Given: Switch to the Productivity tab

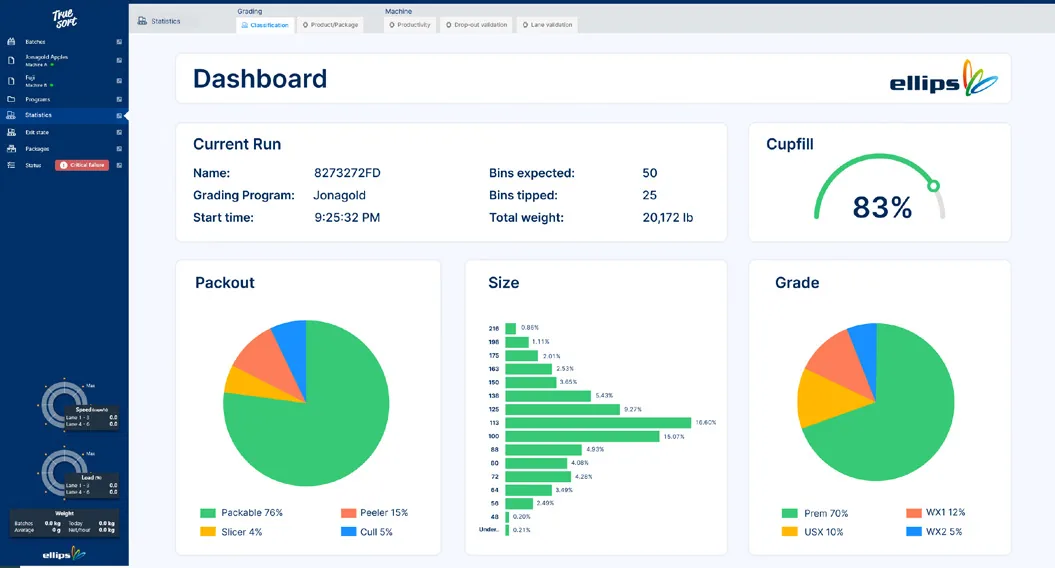Looking at the screenshot, I should pyautogui.click(x=410, y=25).
